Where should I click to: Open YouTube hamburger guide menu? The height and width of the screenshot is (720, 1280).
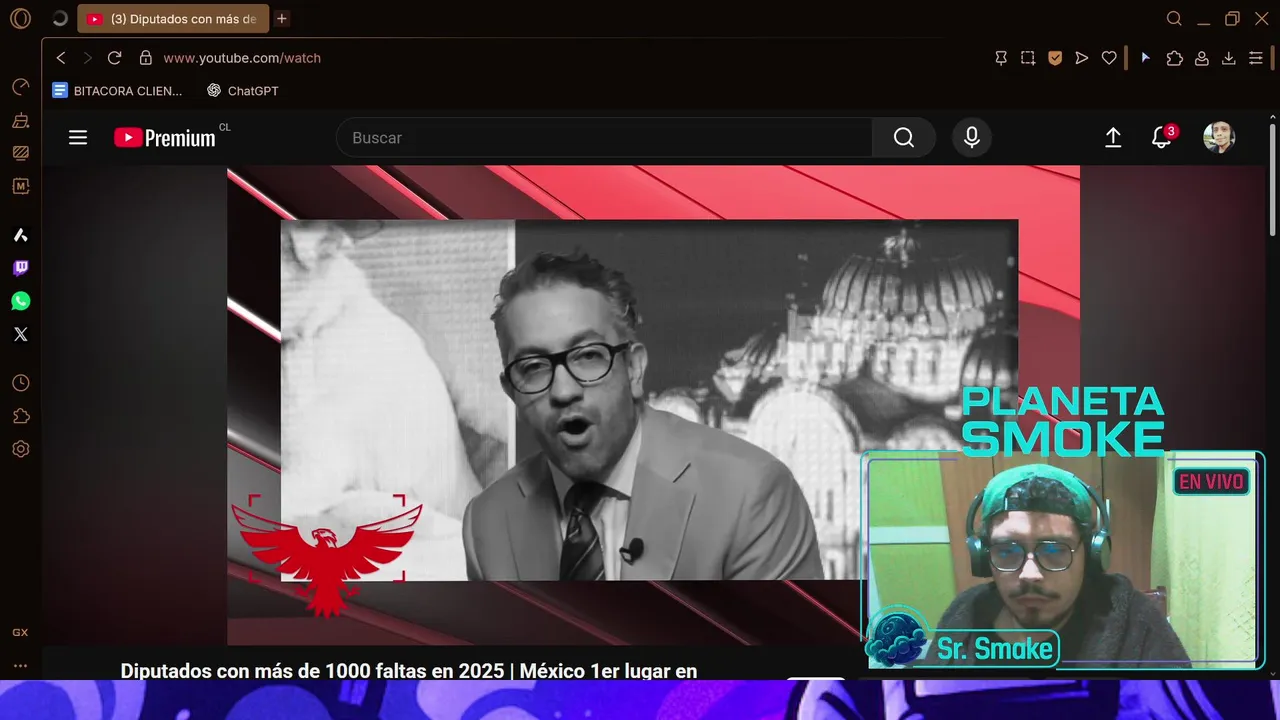coord(78,138)
